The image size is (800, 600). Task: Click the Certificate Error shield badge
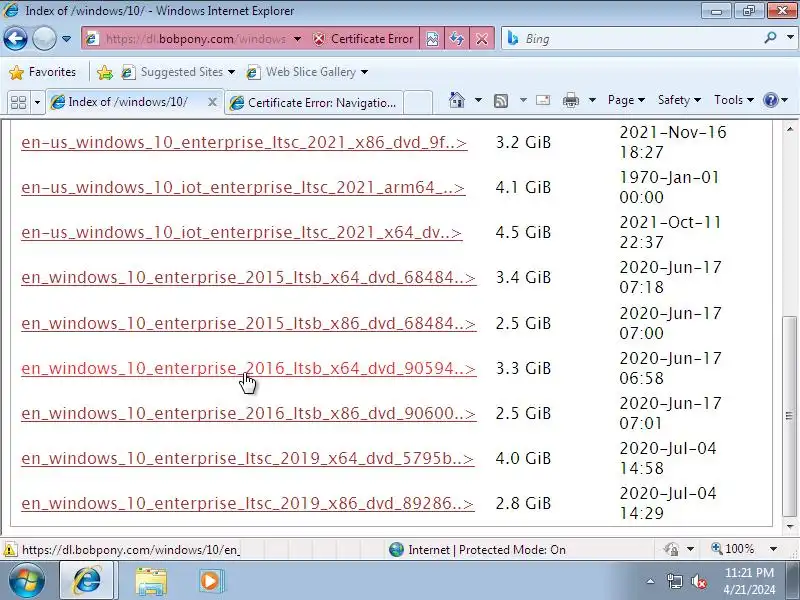363,39
